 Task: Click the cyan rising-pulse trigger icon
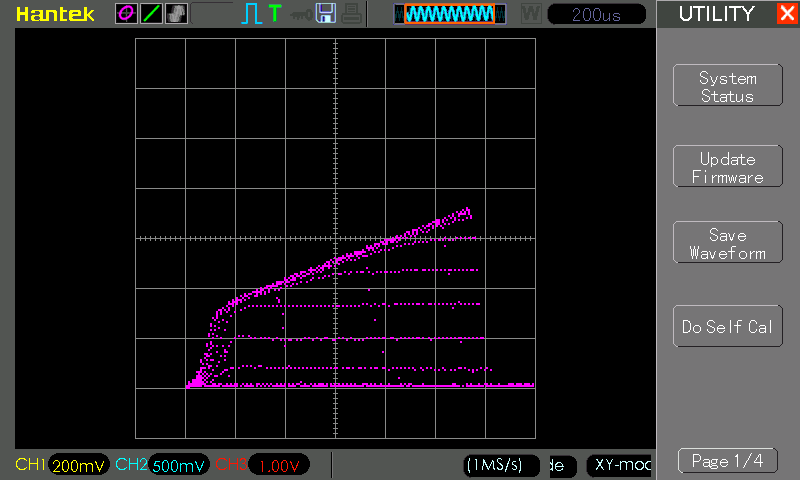point(251,14)
